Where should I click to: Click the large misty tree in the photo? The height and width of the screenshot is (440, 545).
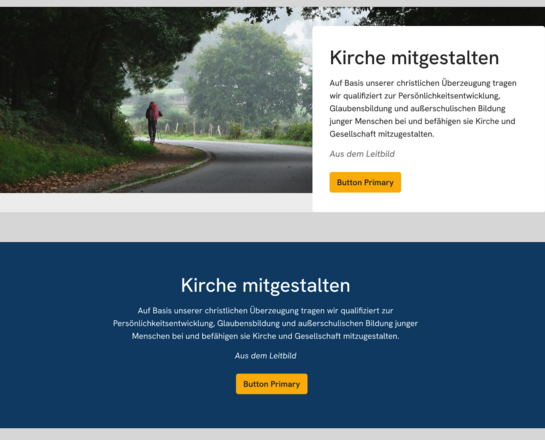(245, 75)
